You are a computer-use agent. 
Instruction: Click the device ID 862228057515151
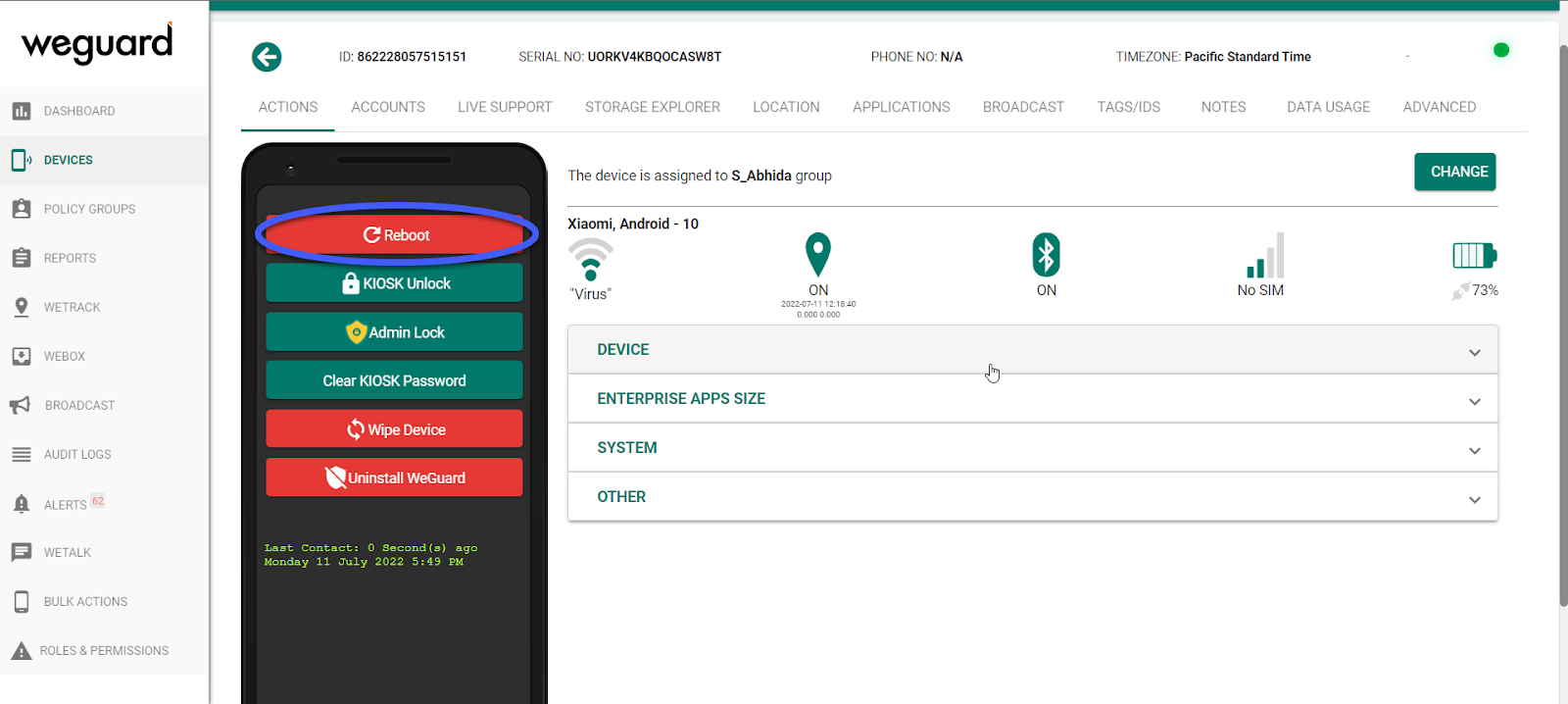412,57
